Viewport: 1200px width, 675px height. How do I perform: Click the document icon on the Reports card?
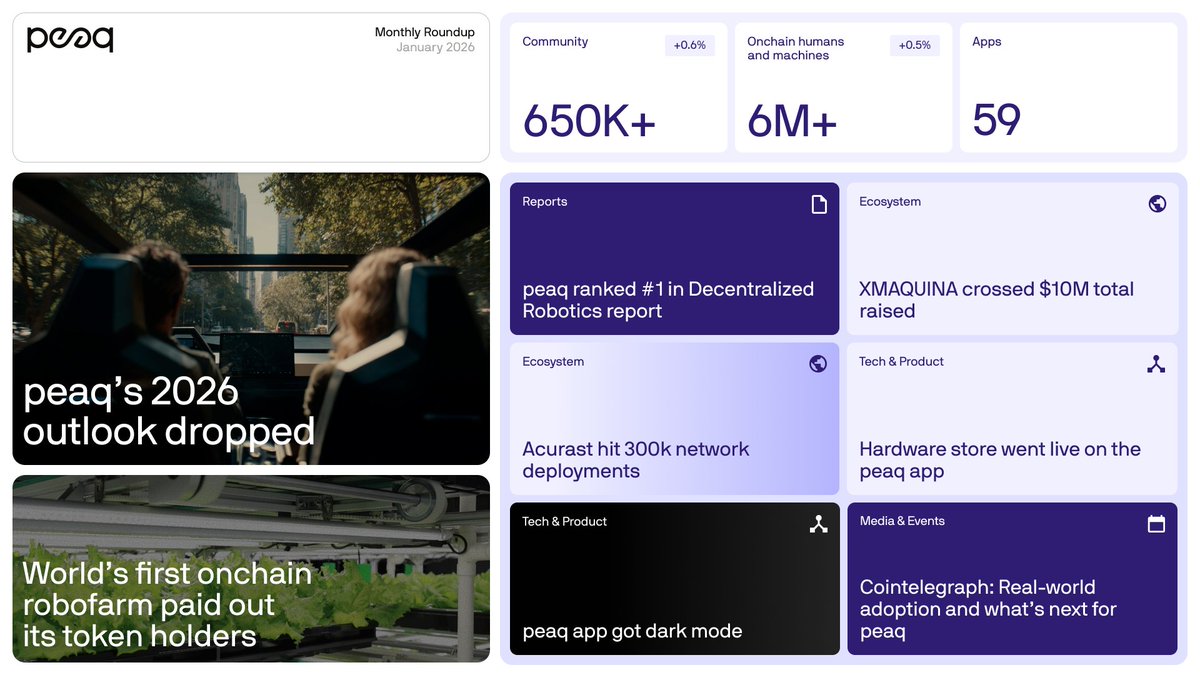[x=819, y=204]
